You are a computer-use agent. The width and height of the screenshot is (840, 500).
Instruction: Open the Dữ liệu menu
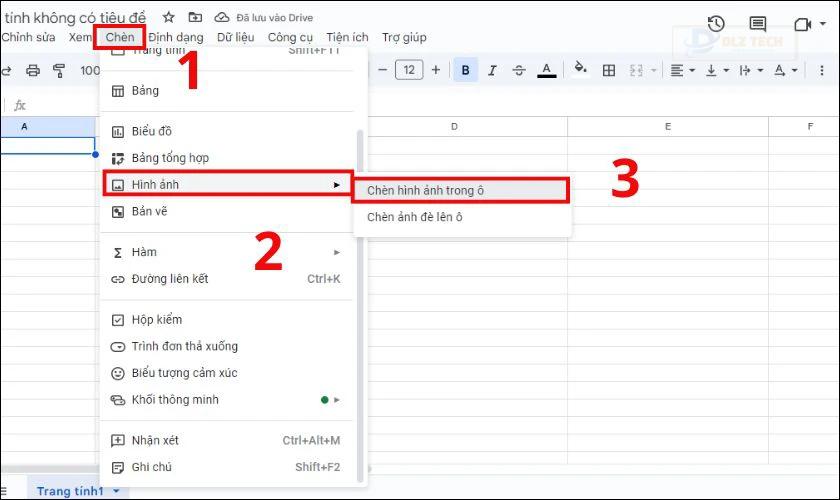coord(235,37)
